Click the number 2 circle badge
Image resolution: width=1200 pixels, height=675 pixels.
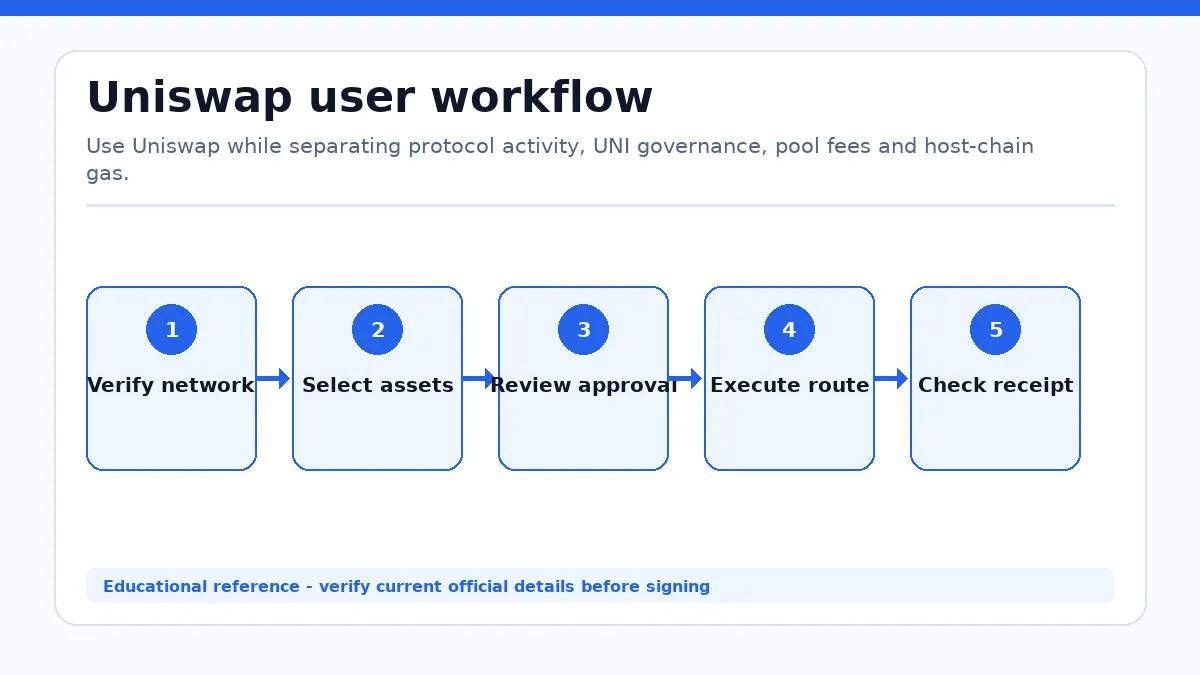coord(377,330)
